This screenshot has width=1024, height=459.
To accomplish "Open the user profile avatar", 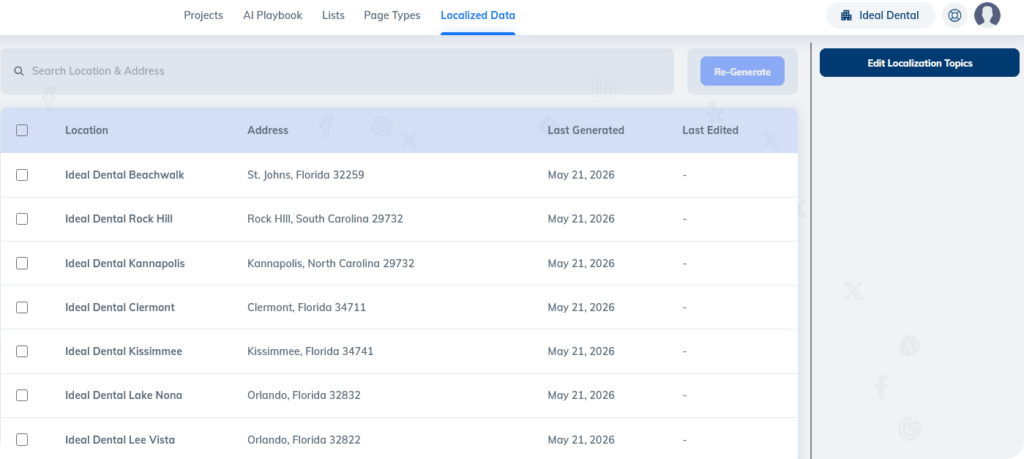I will point(987,15).
